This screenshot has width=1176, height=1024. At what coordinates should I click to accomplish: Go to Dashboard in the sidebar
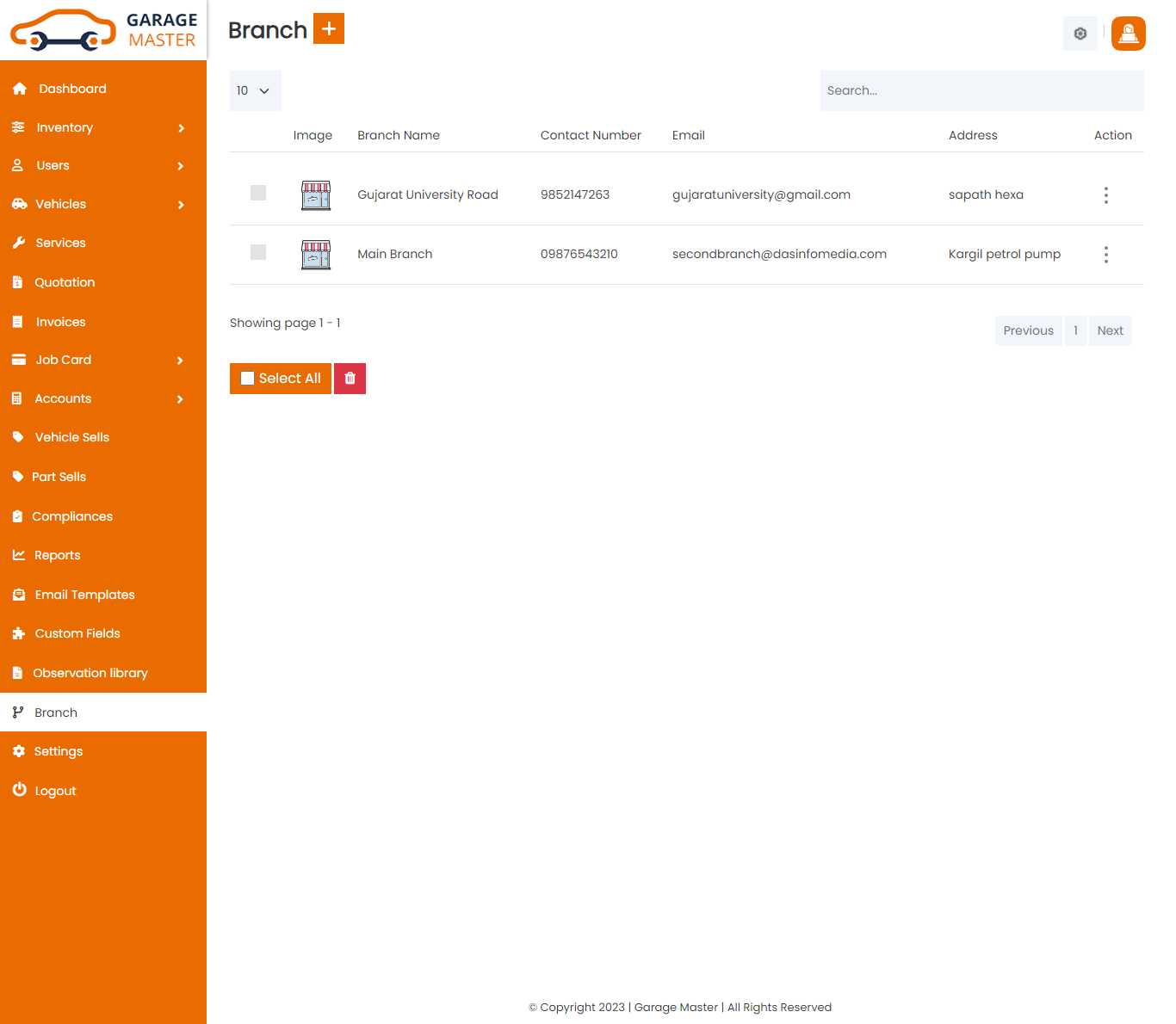tap(72, 89)
